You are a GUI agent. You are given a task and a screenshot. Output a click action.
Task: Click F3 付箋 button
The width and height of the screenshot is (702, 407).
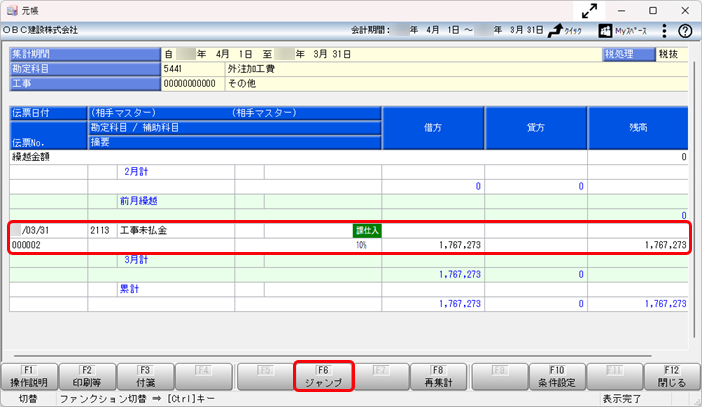pos(146,377)
